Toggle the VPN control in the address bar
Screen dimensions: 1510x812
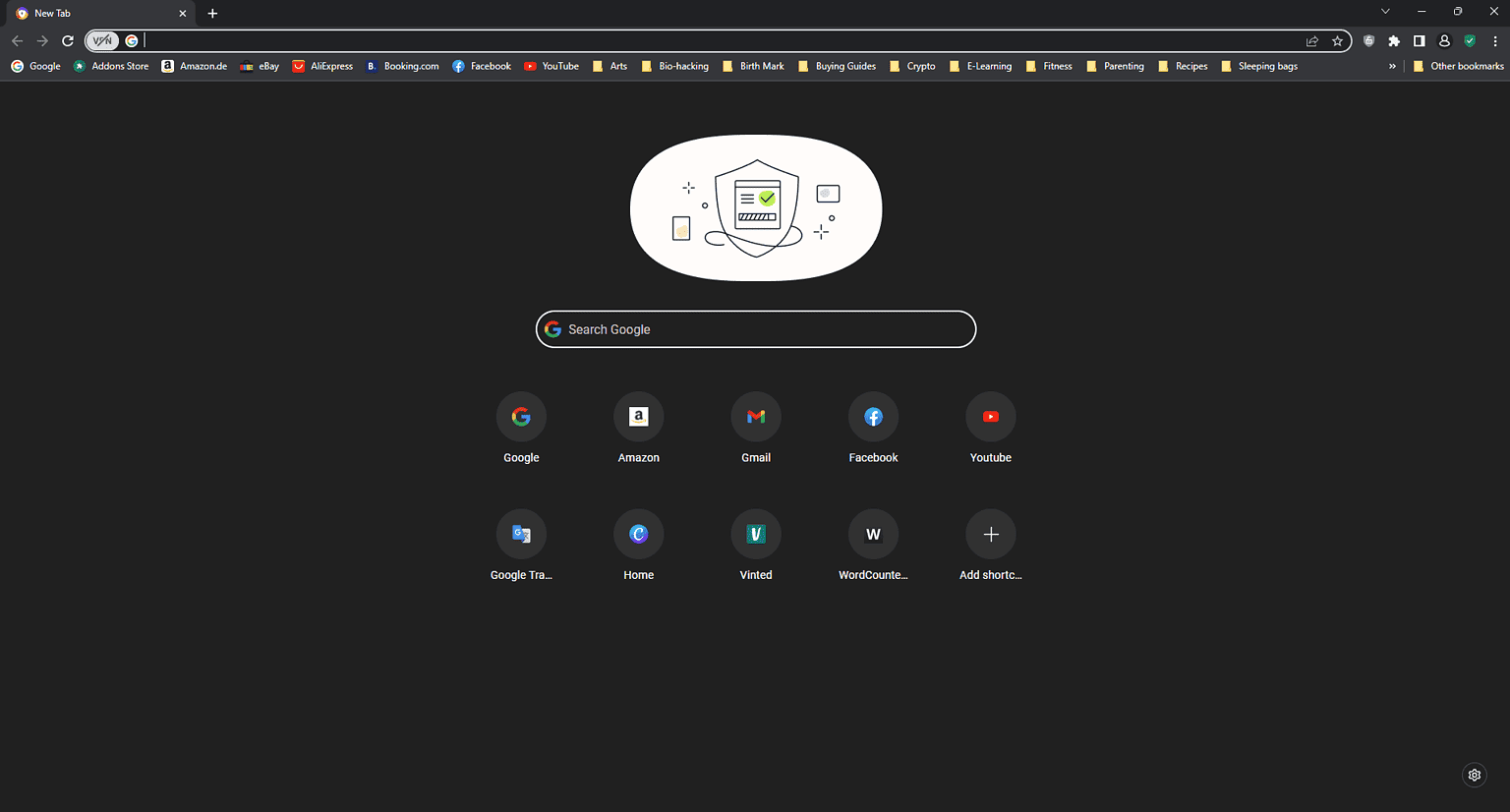coord(102,40)
